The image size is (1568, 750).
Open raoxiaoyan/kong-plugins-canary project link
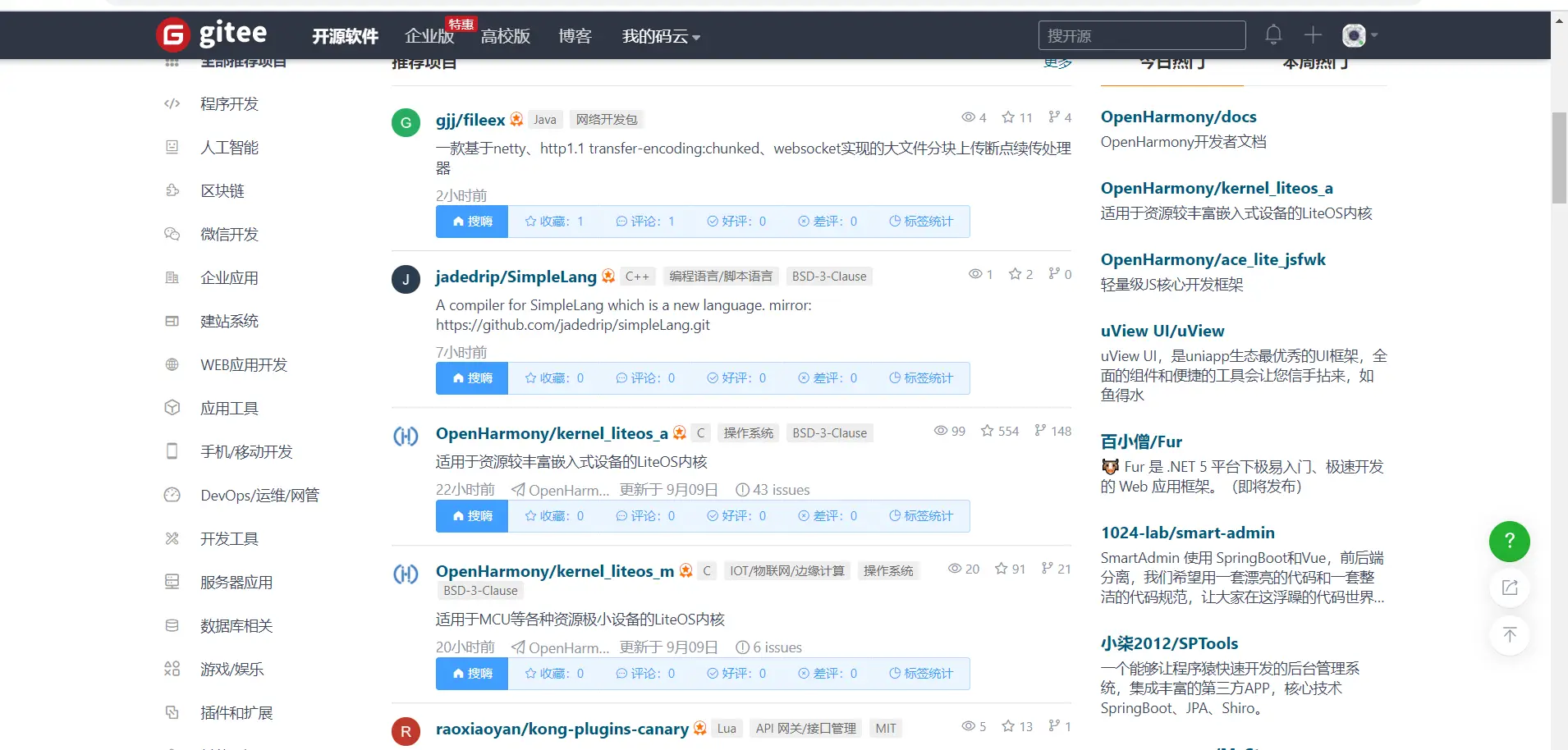coord(562,729)
